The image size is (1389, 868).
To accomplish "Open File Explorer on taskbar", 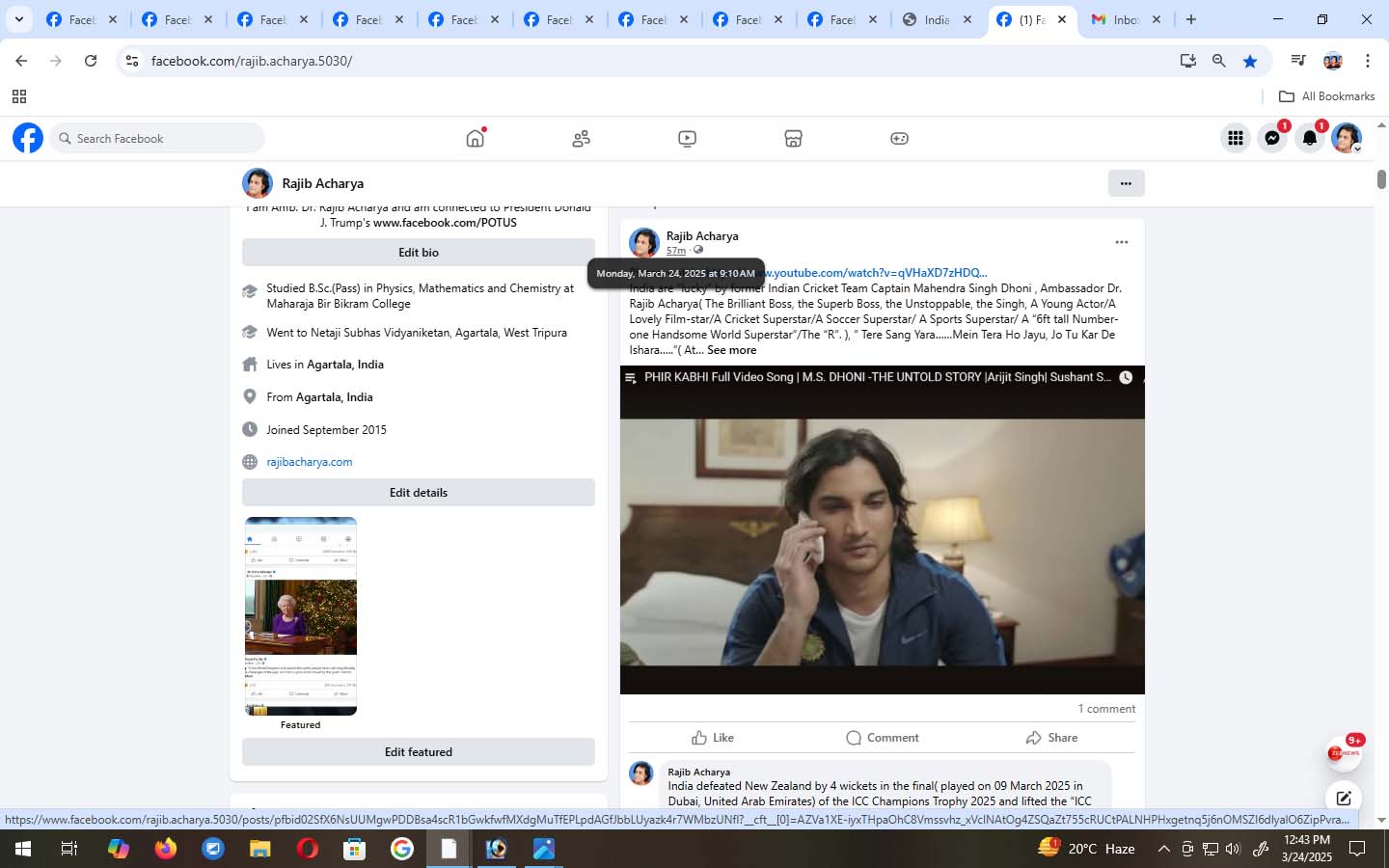I will point(260,849).
